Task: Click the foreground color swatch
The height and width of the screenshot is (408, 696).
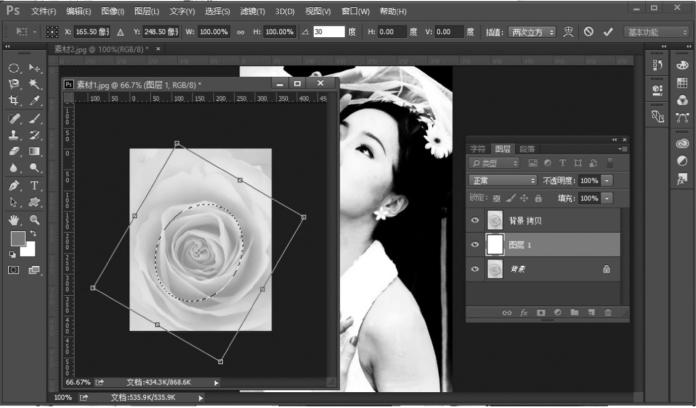Action: 17,239
